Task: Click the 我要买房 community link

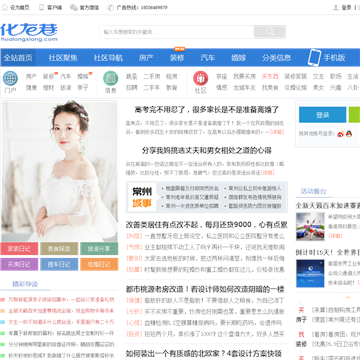Action: (244, 76)
